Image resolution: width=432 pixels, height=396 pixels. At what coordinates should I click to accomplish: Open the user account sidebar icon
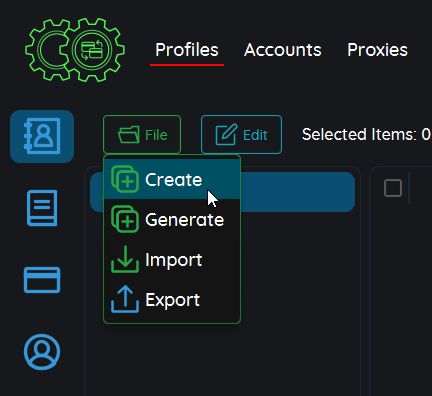[x=42, y=352]
